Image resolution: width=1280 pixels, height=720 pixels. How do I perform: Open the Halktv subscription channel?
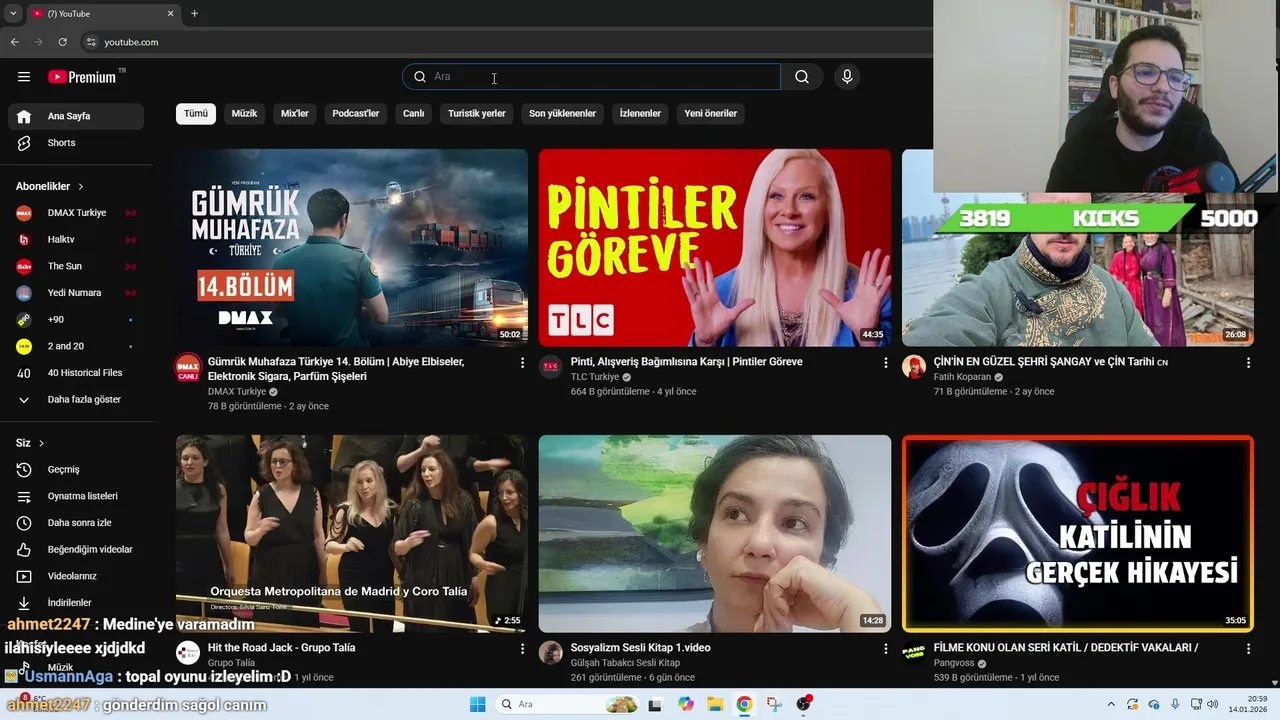76,240
